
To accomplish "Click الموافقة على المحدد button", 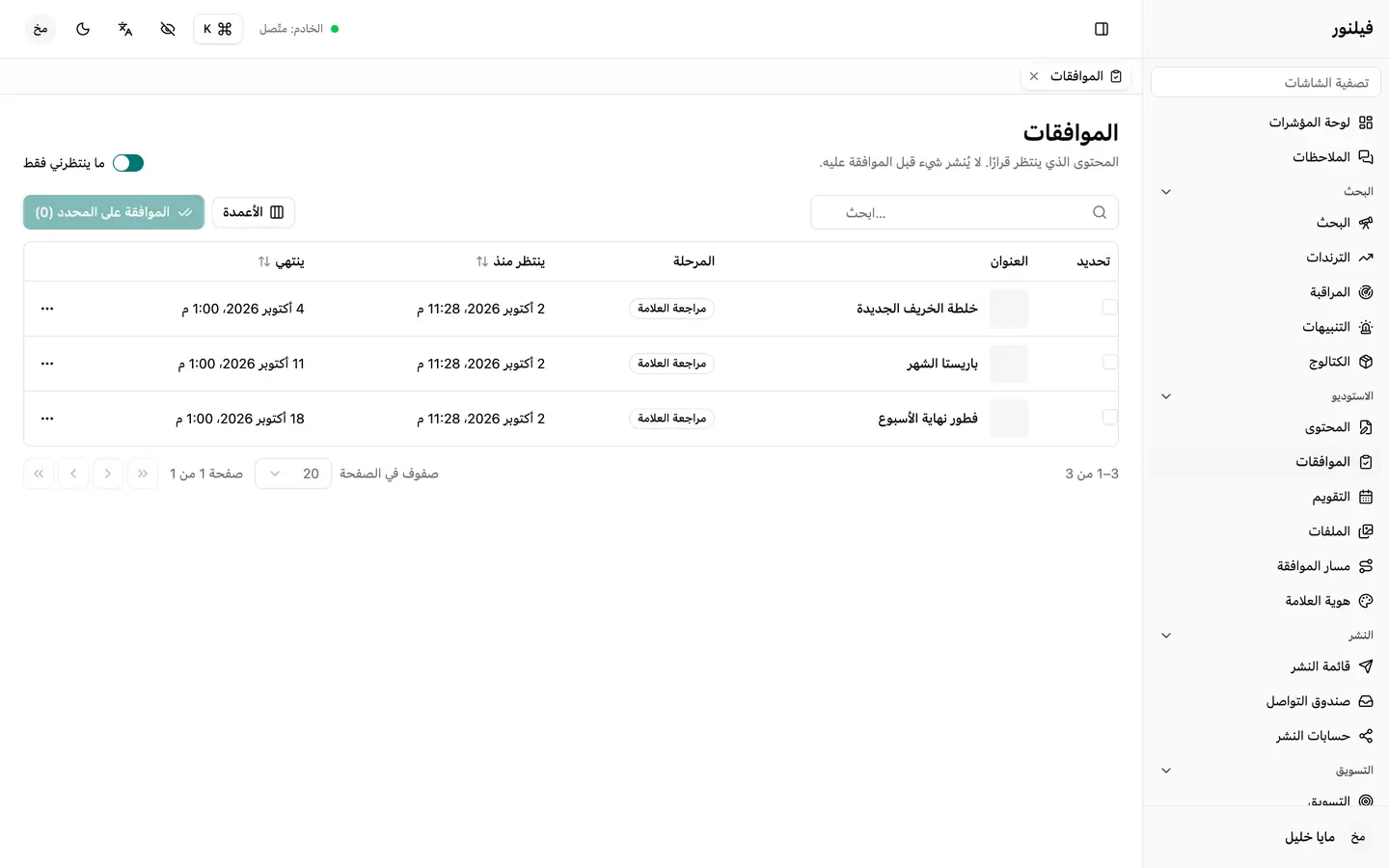I will [x=114, y=212].
